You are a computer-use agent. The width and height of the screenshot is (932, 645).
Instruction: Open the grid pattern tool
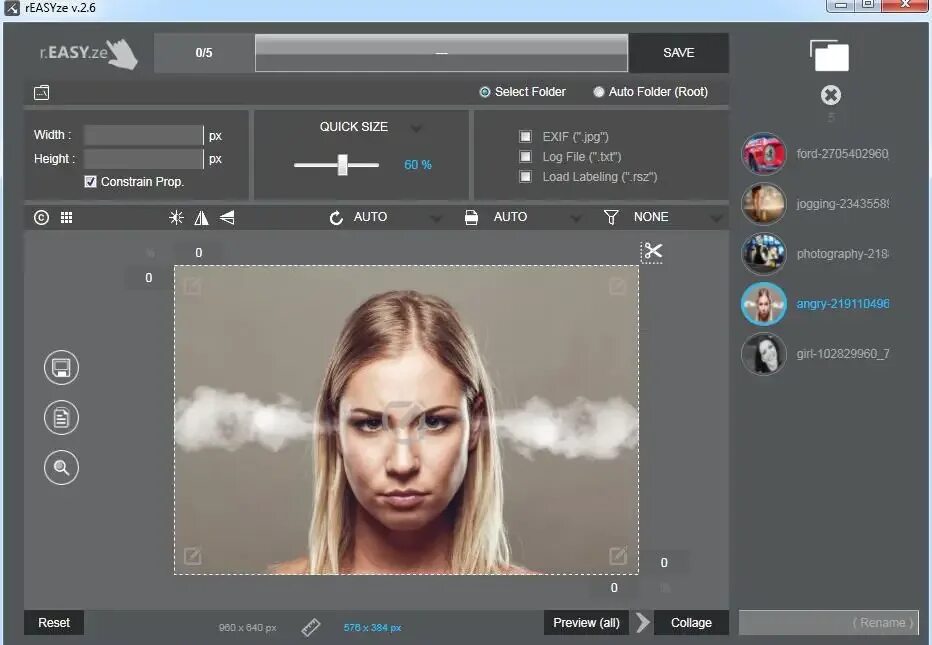tap(67, 218)
